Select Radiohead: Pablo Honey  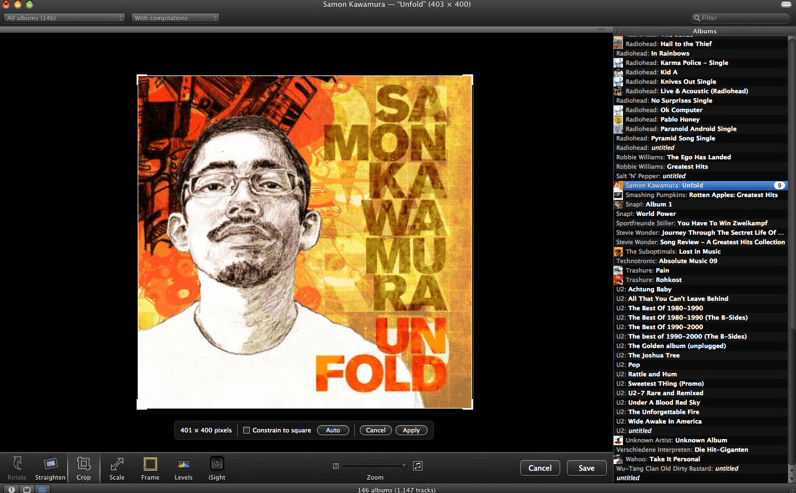[701, 119]
